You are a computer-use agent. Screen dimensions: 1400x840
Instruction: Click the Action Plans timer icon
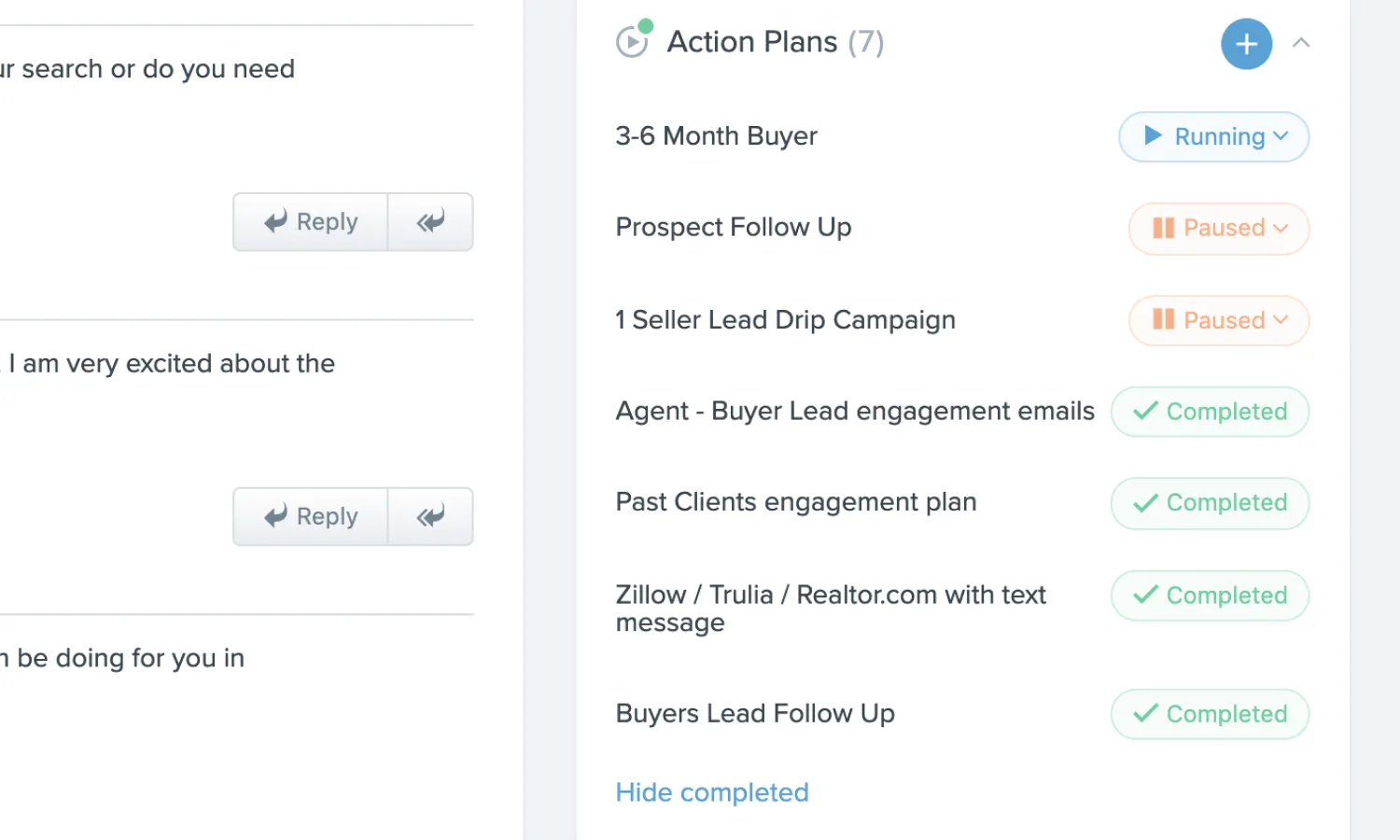pyautogui.click(x=634, y=41)
